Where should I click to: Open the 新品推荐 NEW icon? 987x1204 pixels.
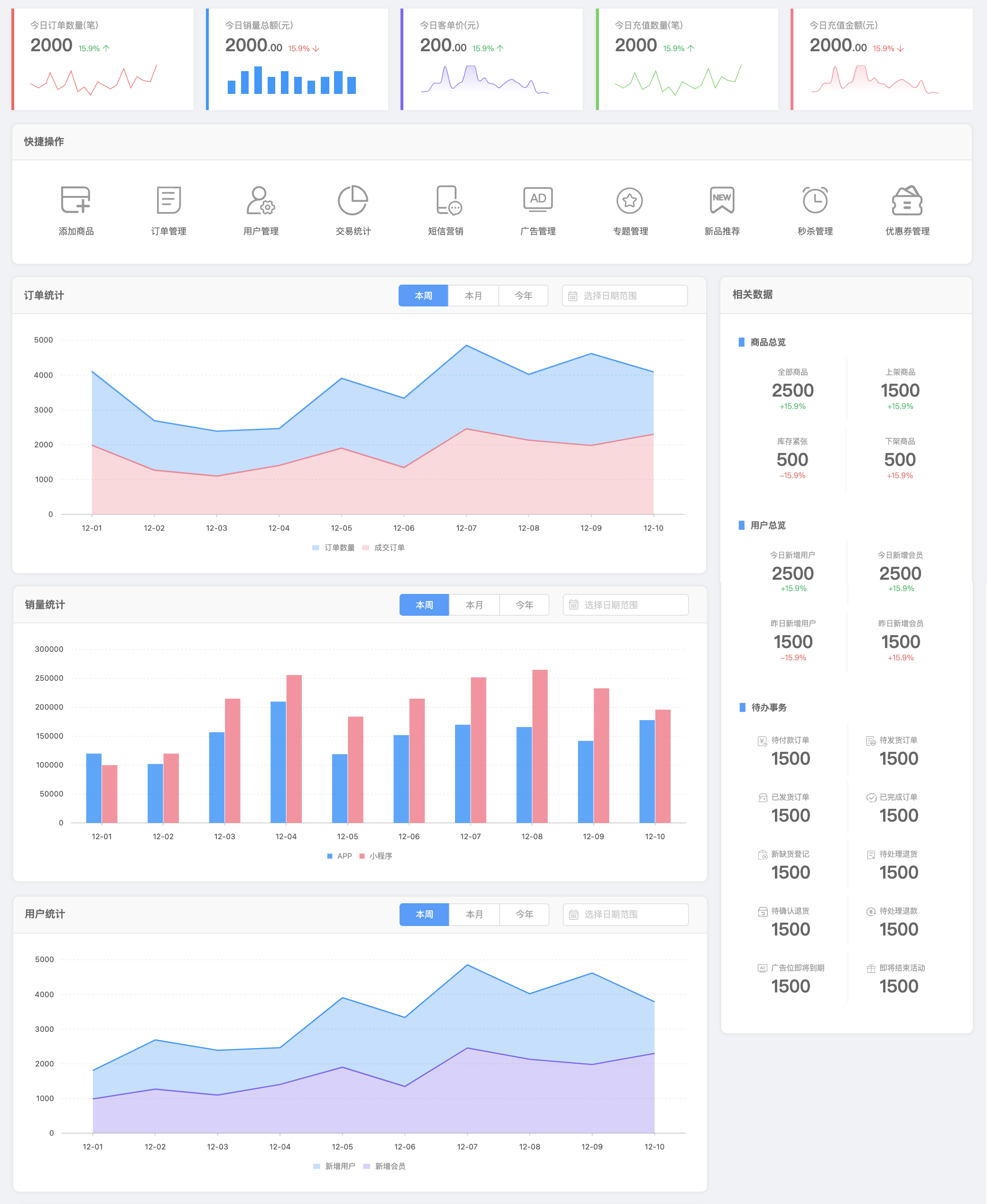(x=722, y=200)
